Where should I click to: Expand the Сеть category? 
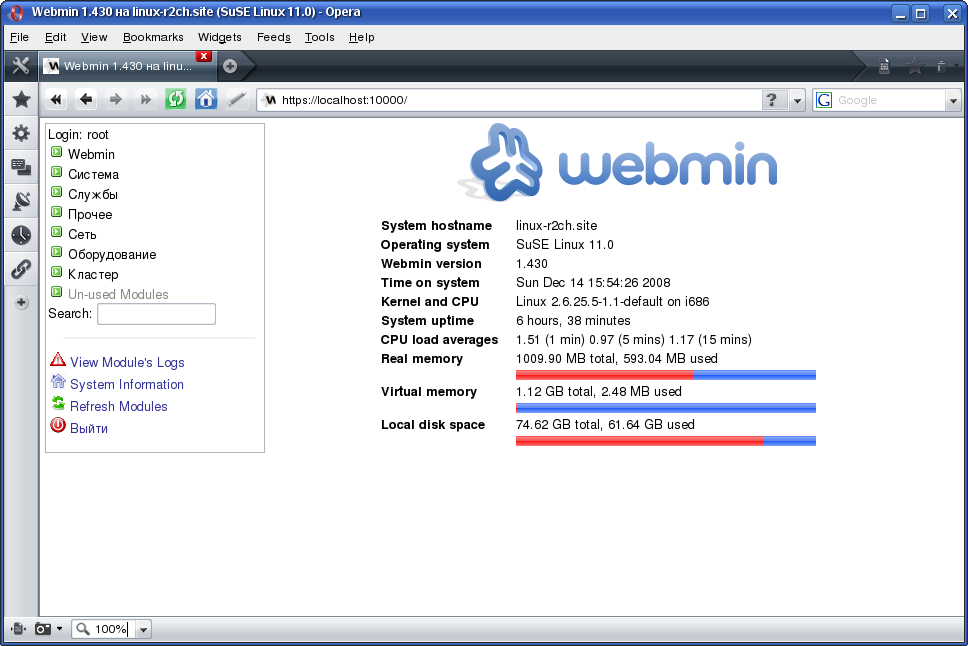pos(56,232)
